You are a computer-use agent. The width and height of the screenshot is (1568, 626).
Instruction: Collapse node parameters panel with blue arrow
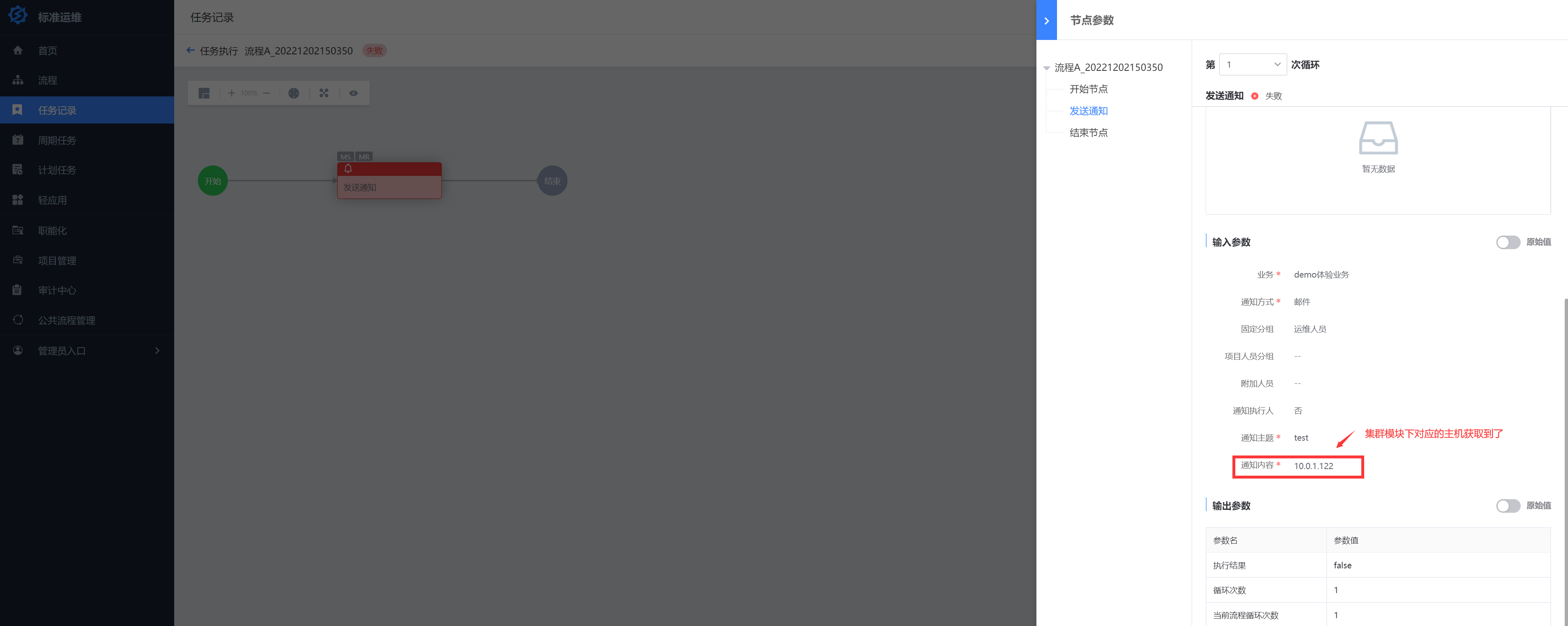(x=1046, y=20)
